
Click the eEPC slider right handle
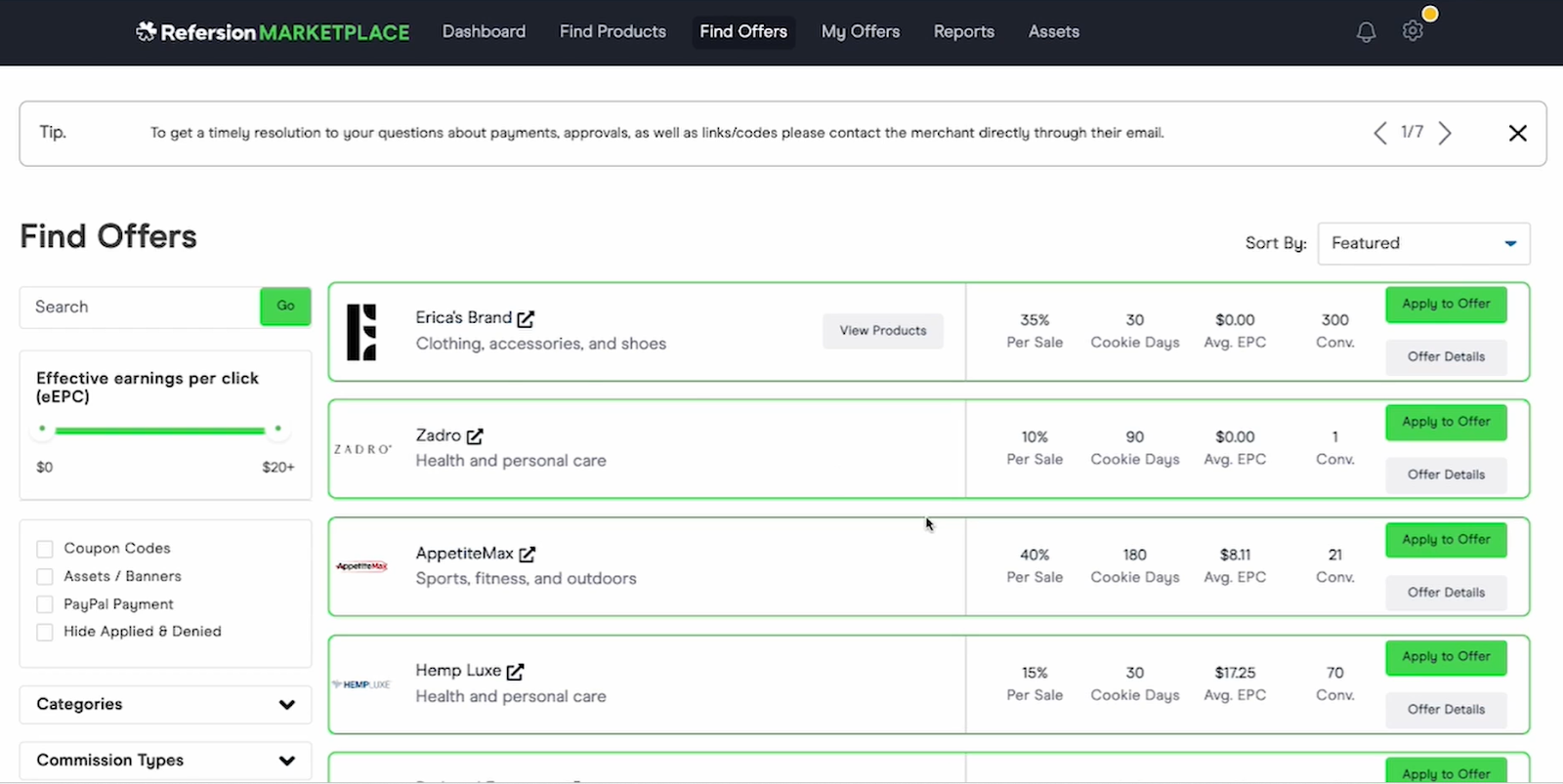[x=277, y=430]
